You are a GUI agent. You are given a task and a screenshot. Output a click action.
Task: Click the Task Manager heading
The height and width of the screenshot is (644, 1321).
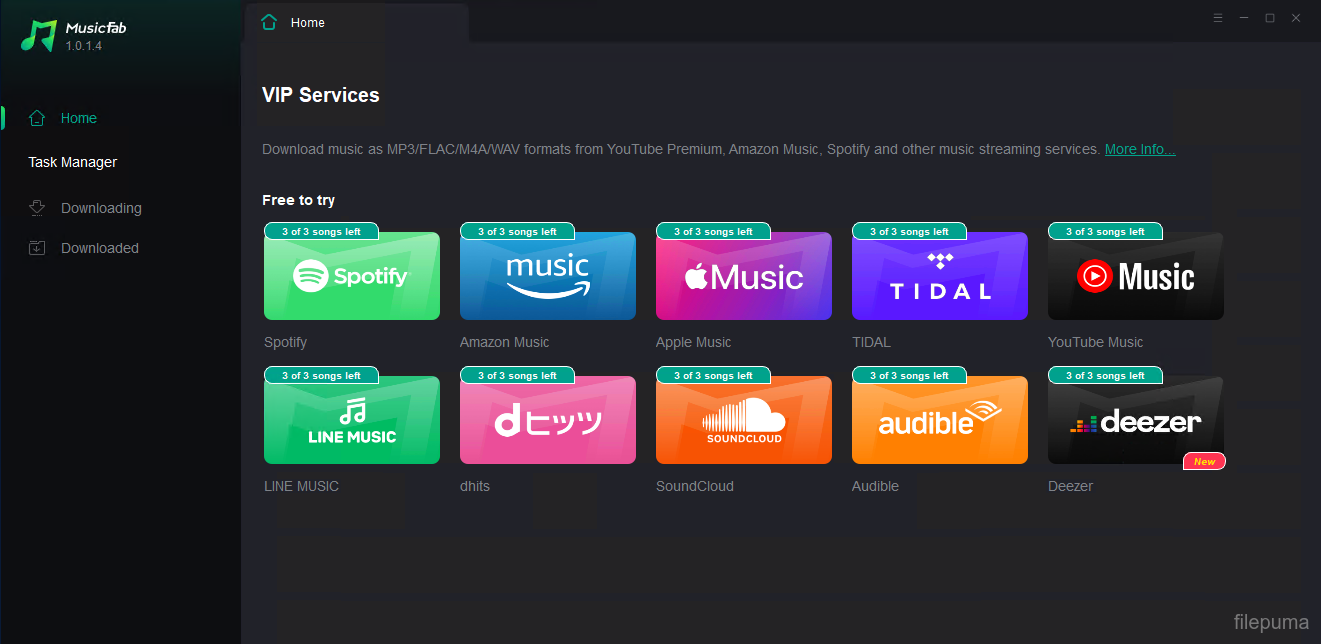point(72,162)
